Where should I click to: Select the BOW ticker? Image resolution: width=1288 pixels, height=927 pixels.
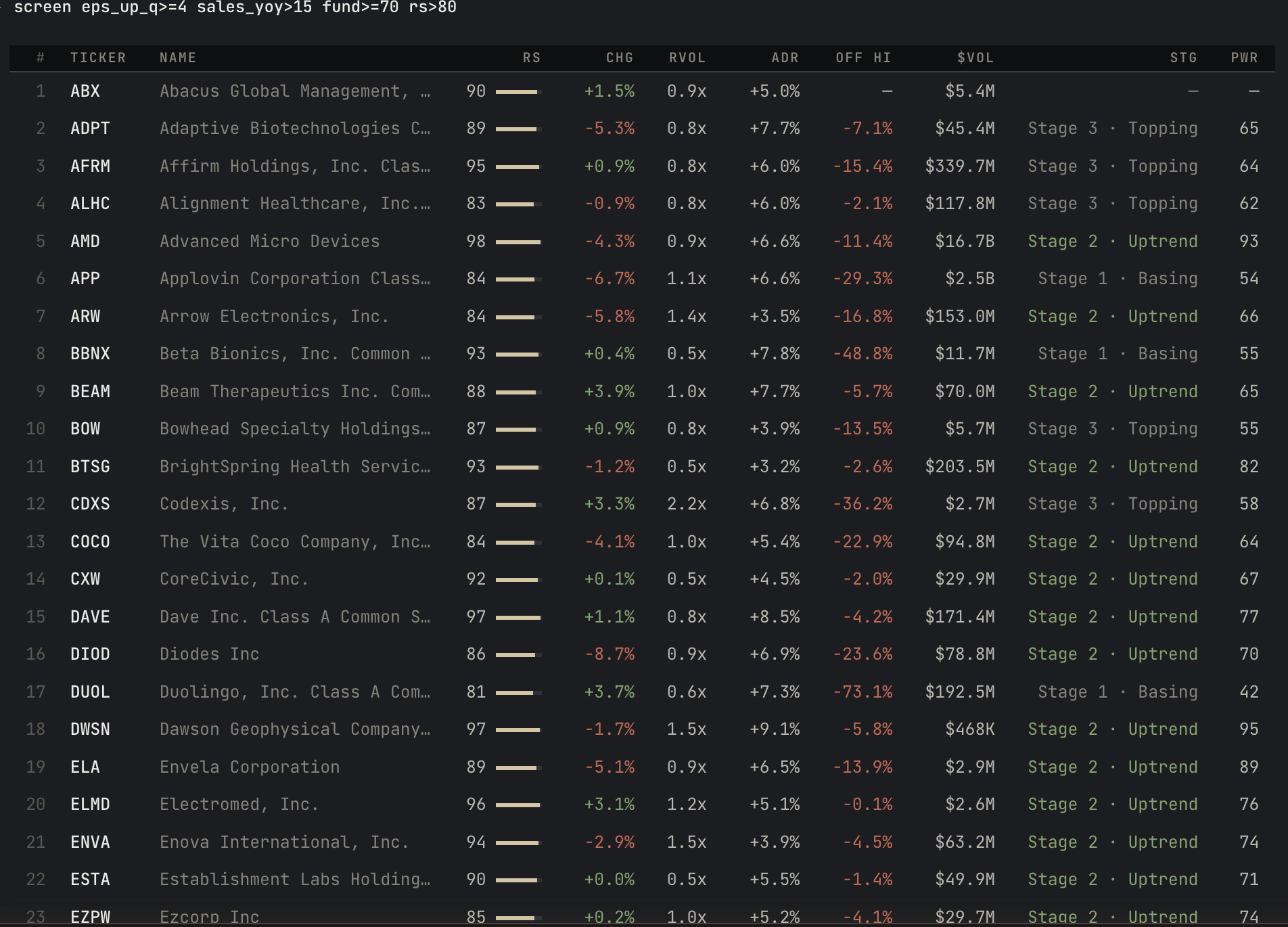85,429
